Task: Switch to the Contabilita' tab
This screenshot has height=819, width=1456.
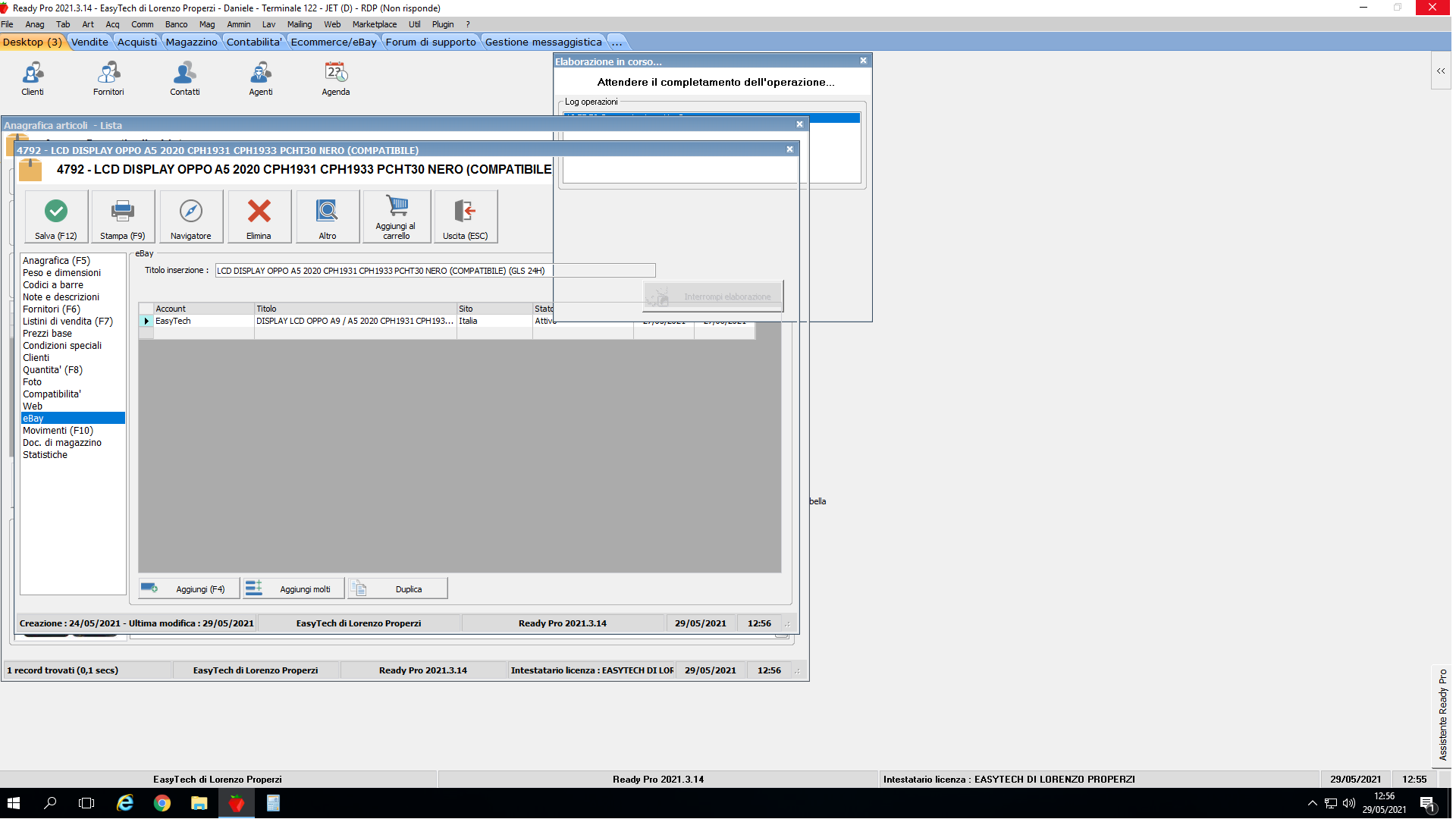Action: [254, 42]
